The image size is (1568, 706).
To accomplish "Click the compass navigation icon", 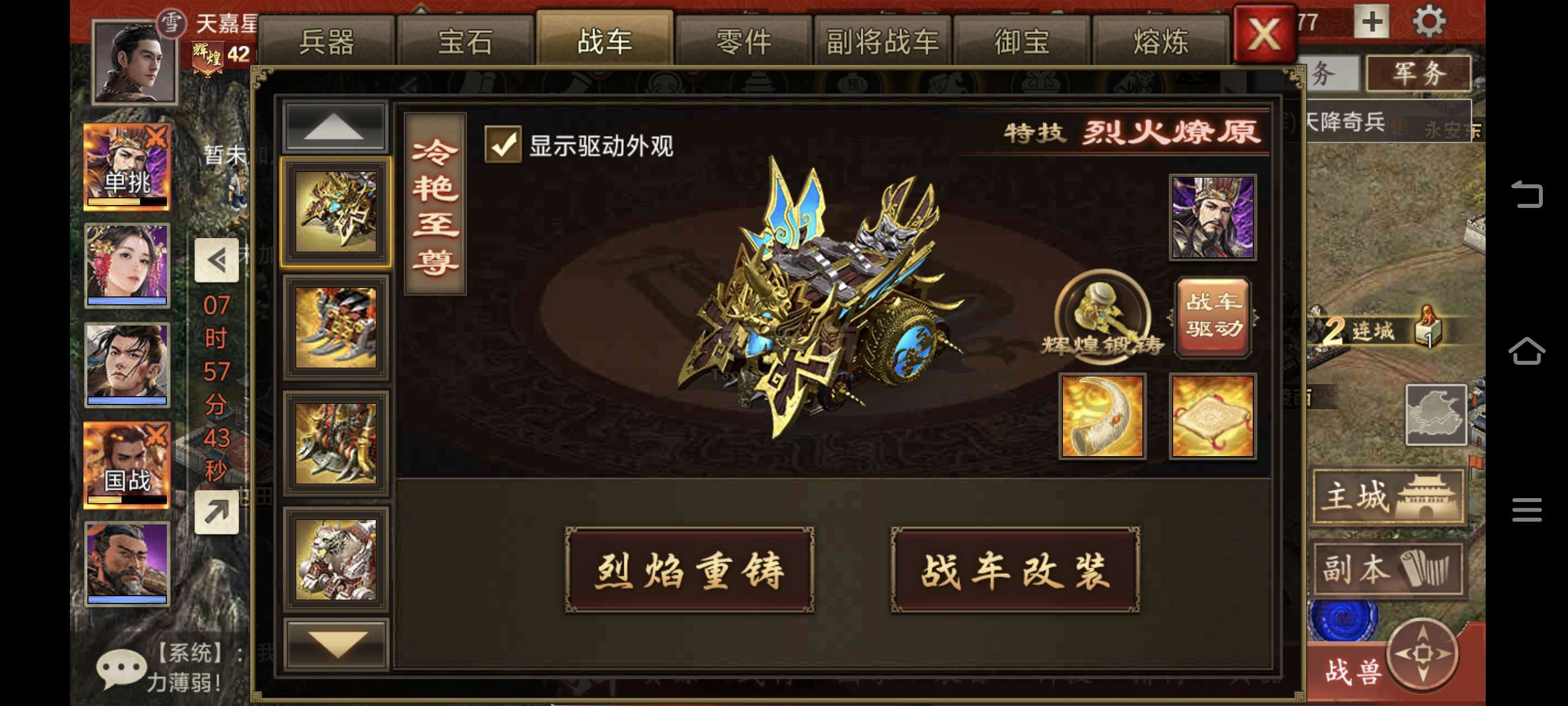I will [x=1422, y=654].
